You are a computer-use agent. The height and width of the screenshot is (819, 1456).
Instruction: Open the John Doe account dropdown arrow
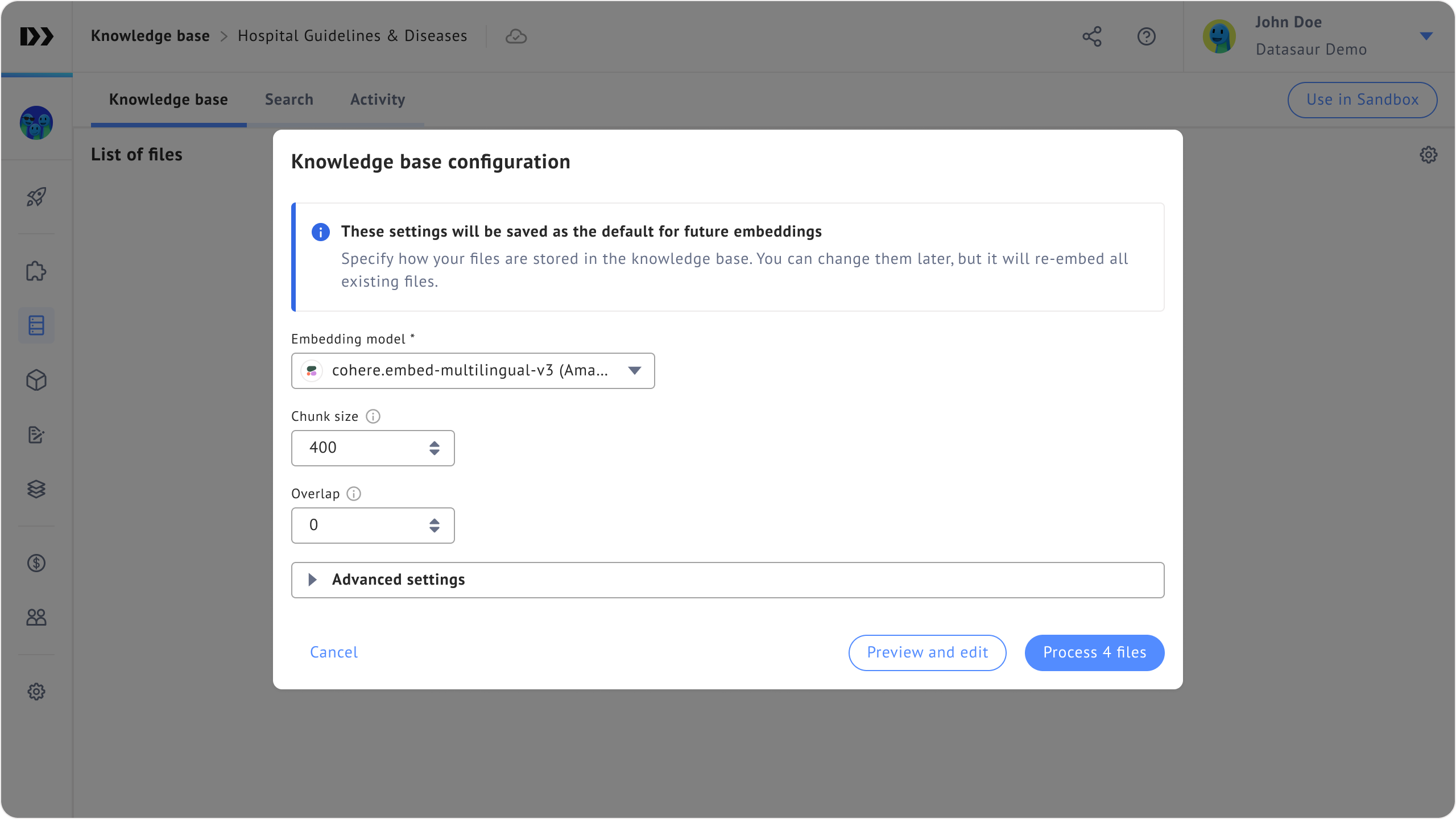click(x=1426, y=36)
